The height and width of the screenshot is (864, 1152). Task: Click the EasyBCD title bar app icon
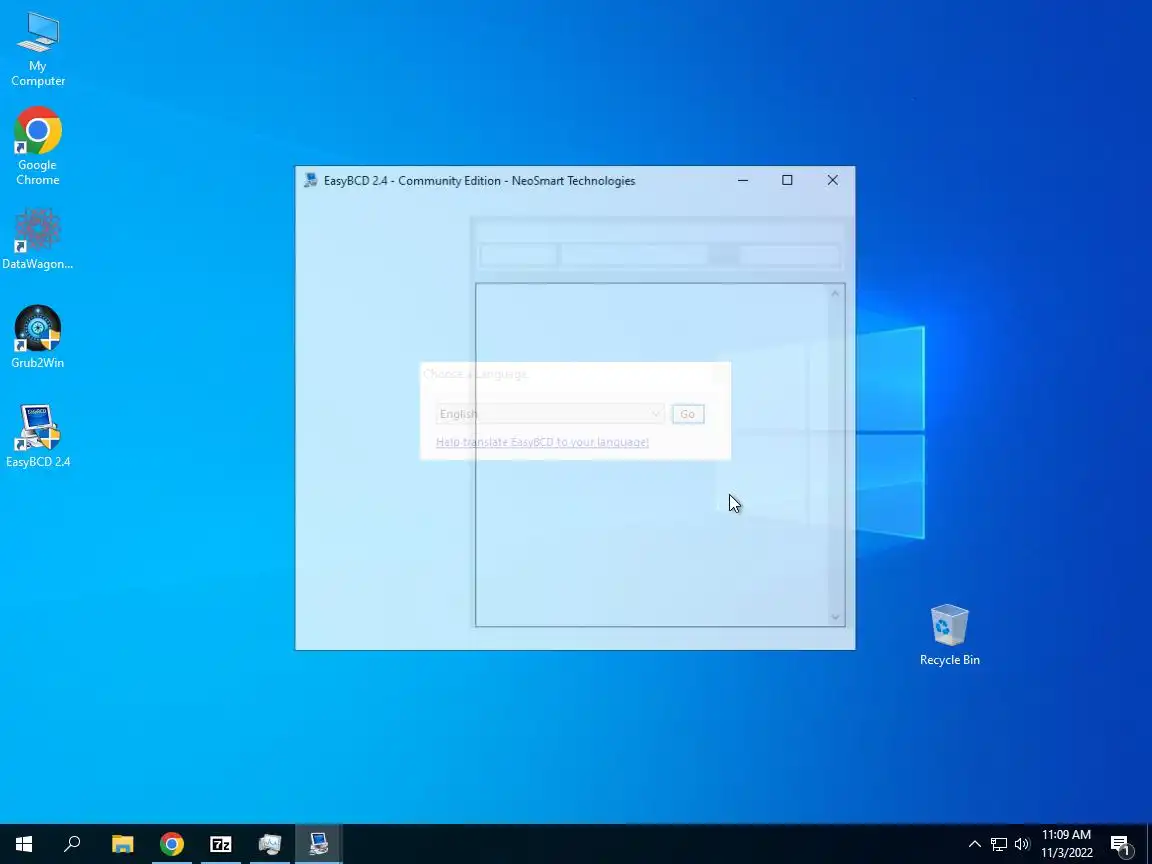311,180
